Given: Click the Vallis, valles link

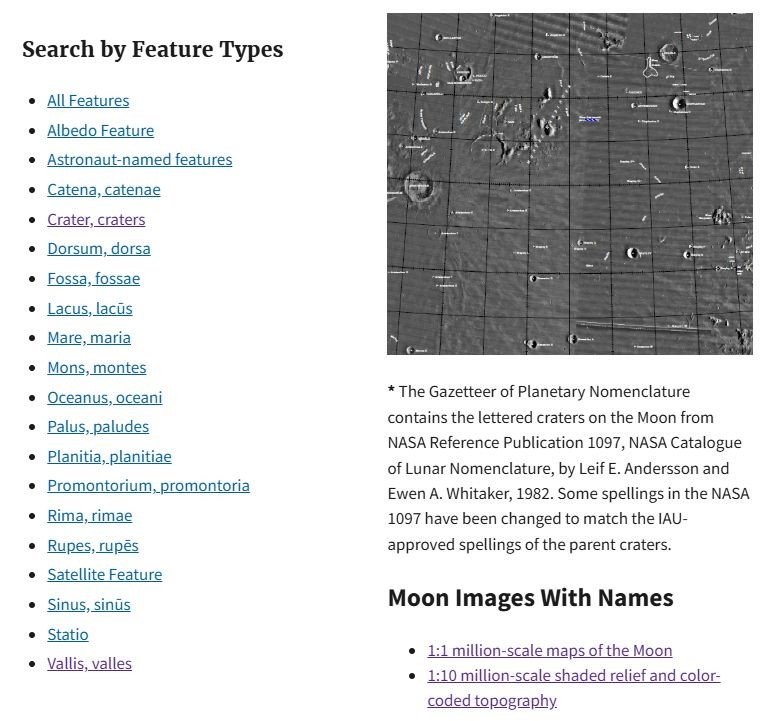Looking at the screenshot, I should [x=89, y=663].
